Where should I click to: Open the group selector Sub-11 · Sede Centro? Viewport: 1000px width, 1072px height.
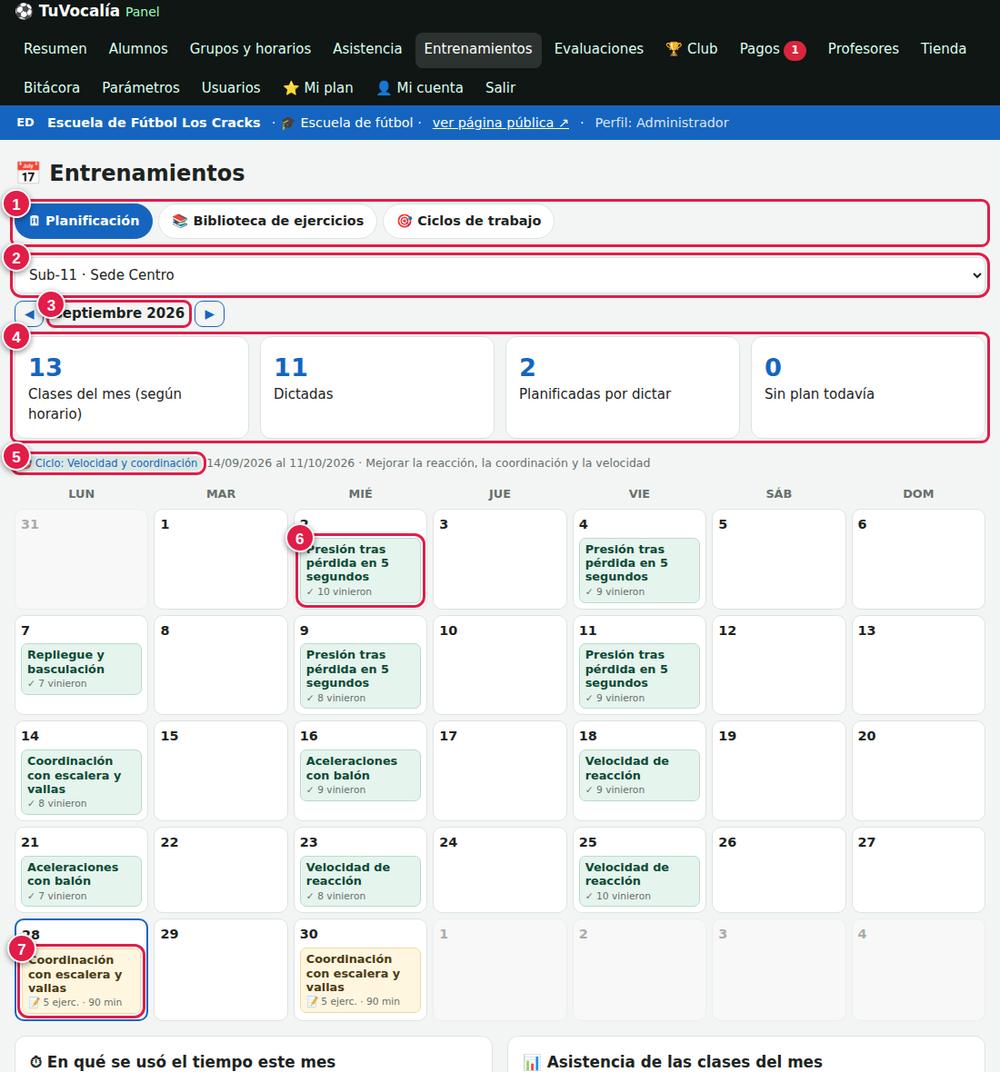click(x=500, y=275)
